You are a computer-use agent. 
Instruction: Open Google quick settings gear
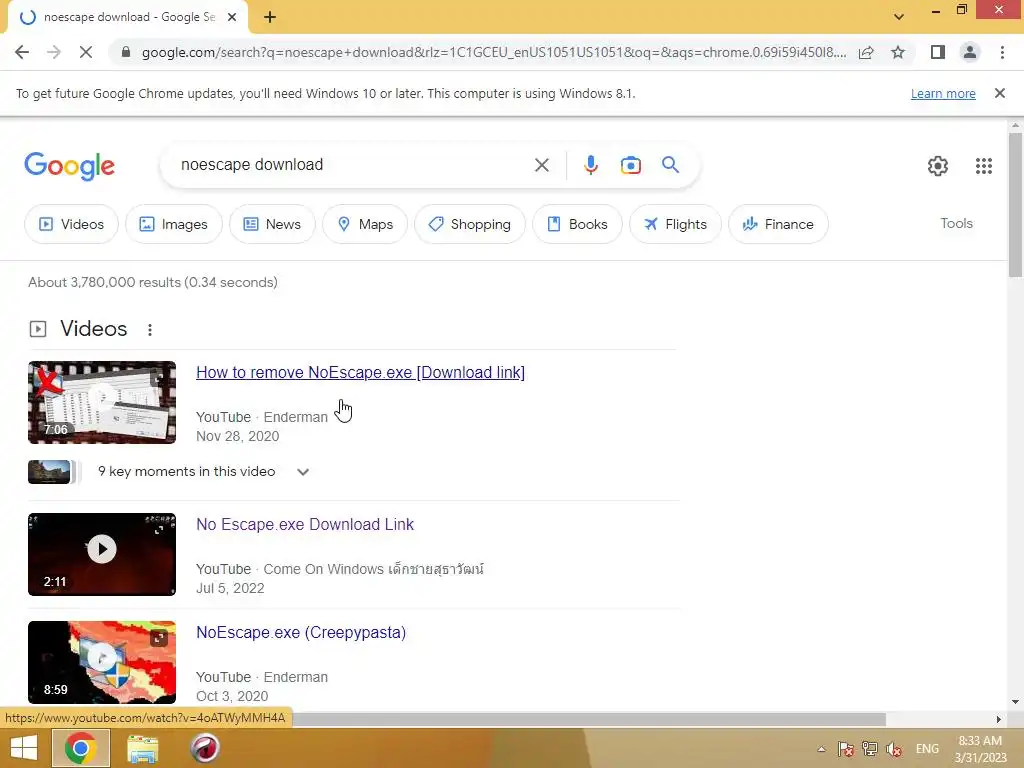click(938, 166)
